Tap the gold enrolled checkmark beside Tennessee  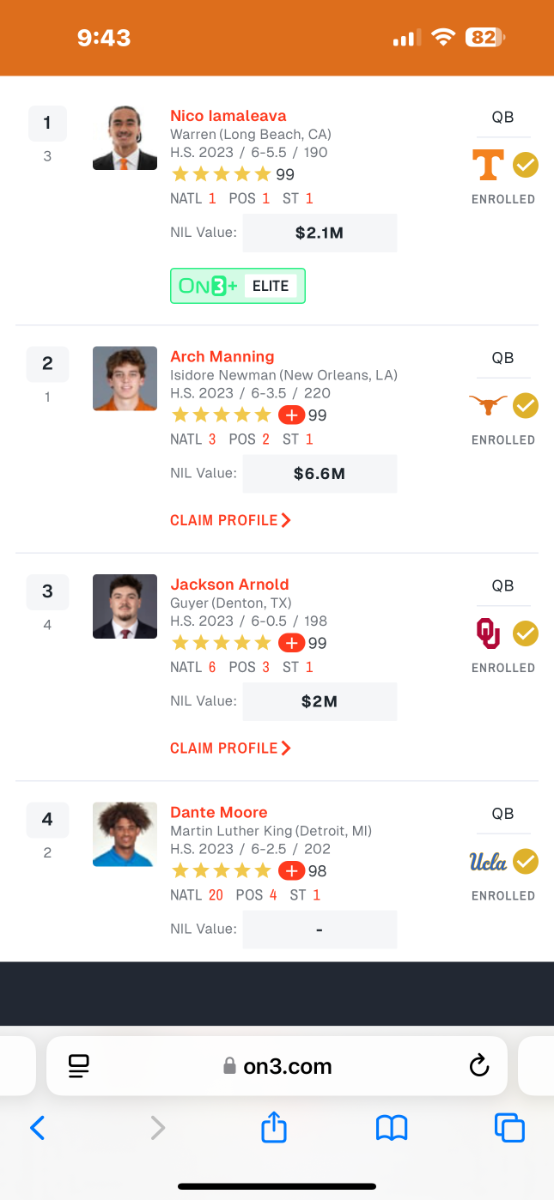526,165
